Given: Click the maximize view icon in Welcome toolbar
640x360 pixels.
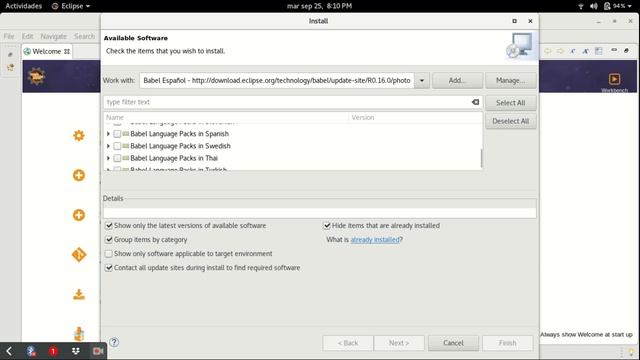Looking at the screenshot, I should [626, 50].
